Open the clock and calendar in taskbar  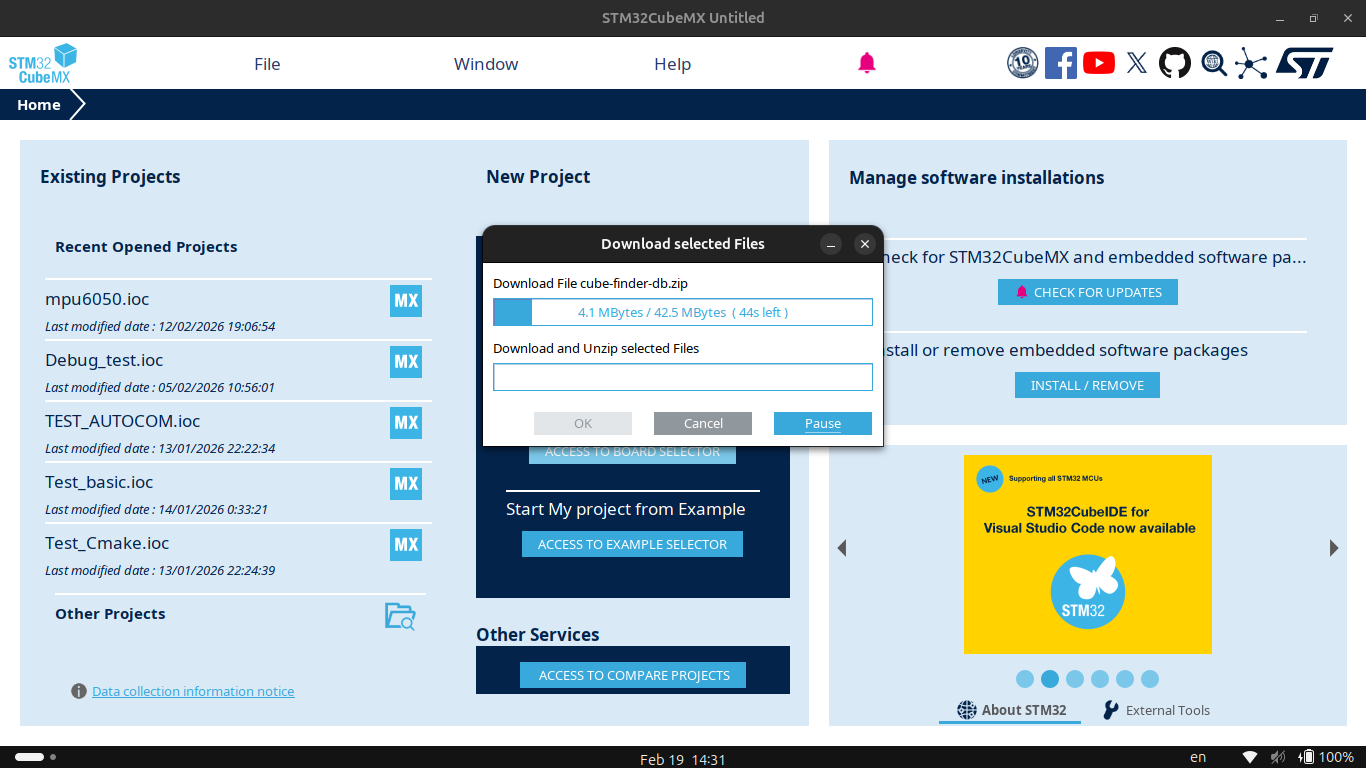tap(683, 759)
